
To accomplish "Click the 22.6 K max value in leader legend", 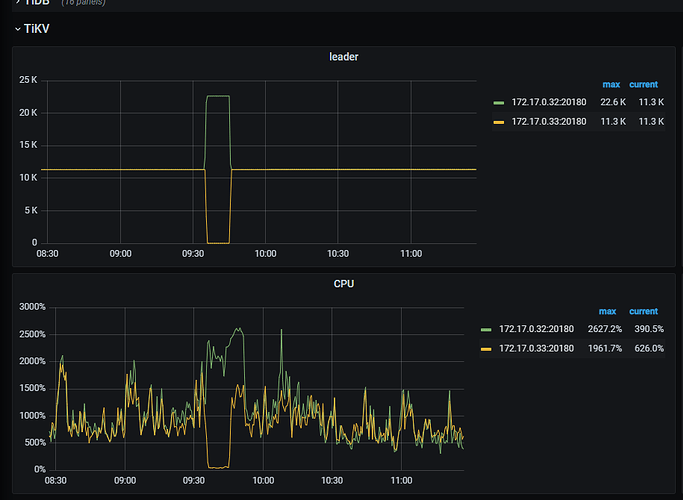I will pyautogui.click(x=611, y=102).
